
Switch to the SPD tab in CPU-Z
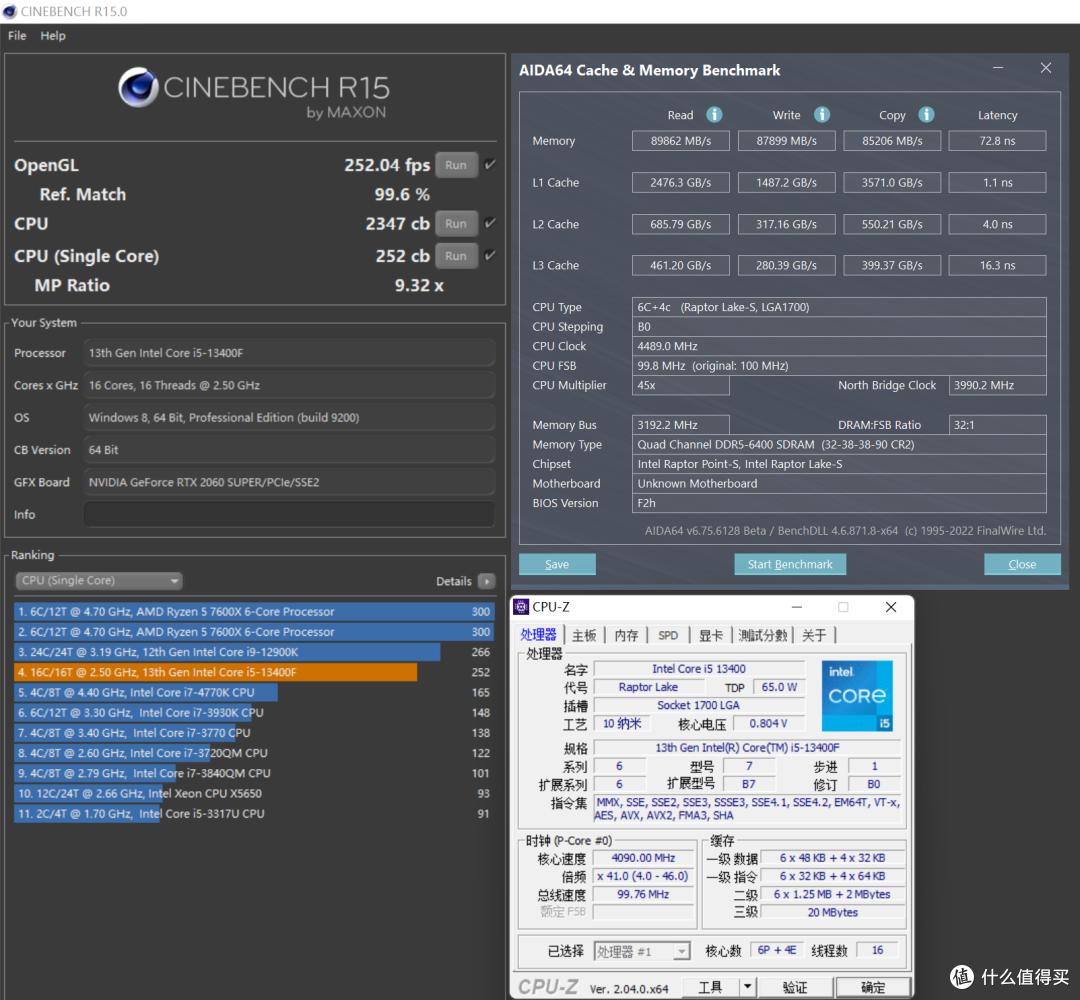(x=667, y=635)
